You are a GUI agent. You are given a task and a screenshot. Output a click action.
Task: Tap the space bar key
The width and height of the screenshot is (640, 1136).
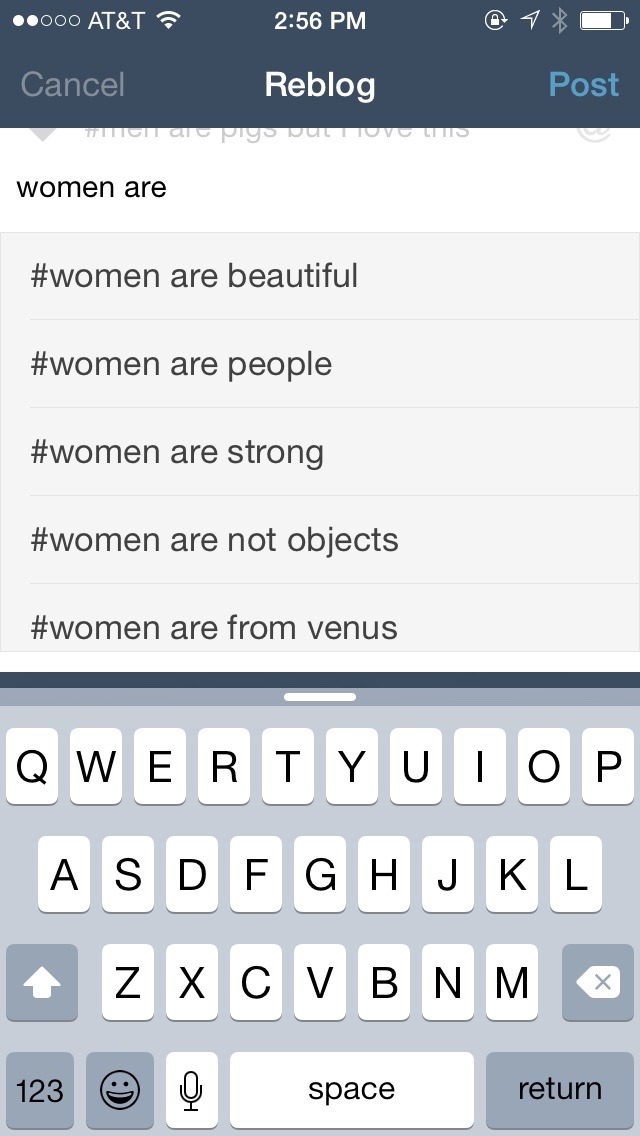(x=352, y=1090)
